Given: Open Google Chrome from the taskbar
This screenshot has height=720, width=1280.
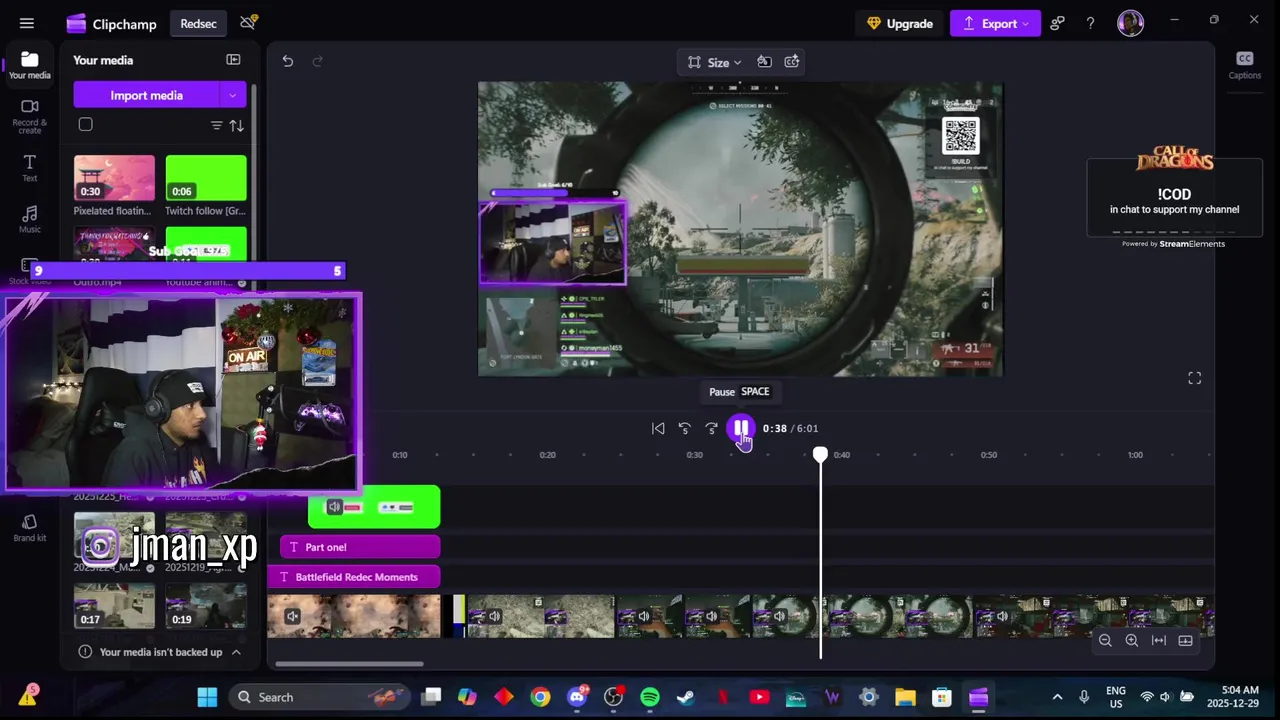Looking at the screenshot, I should click(x=540, y=697).
